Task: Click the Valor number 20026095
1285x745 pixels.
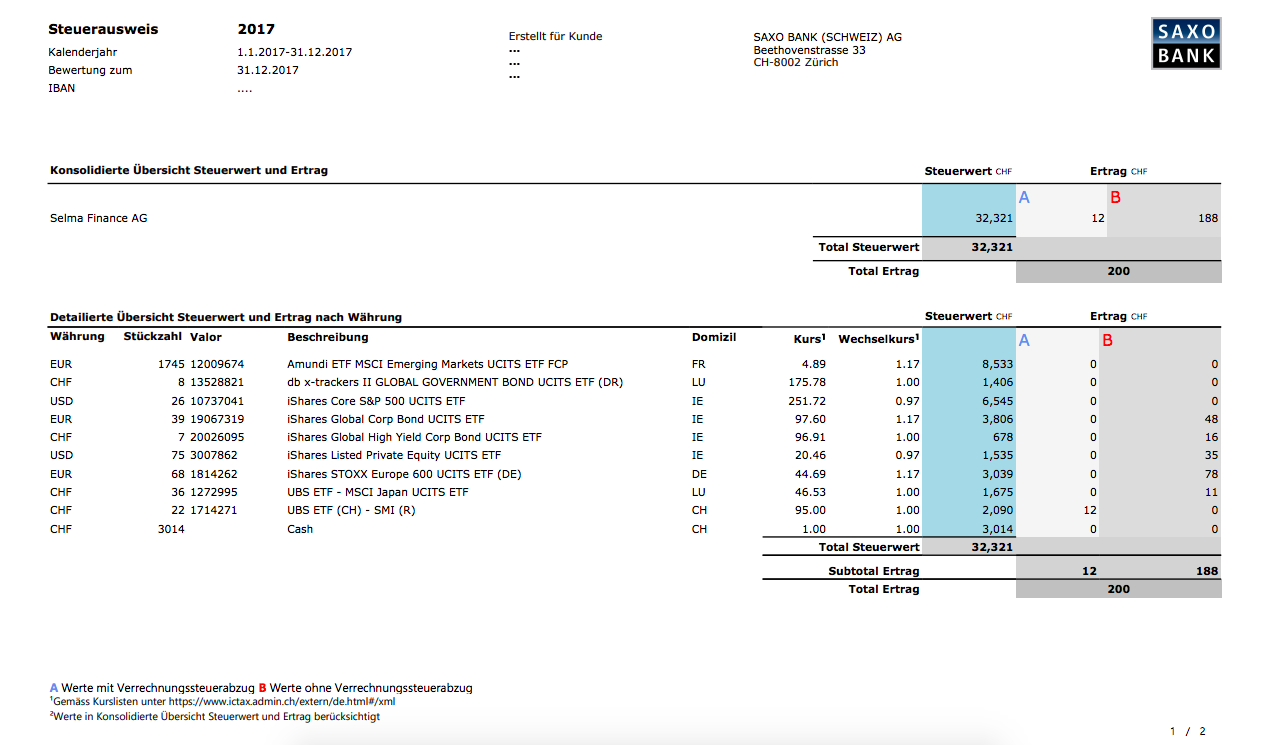Action: click(x=217, y=437)
